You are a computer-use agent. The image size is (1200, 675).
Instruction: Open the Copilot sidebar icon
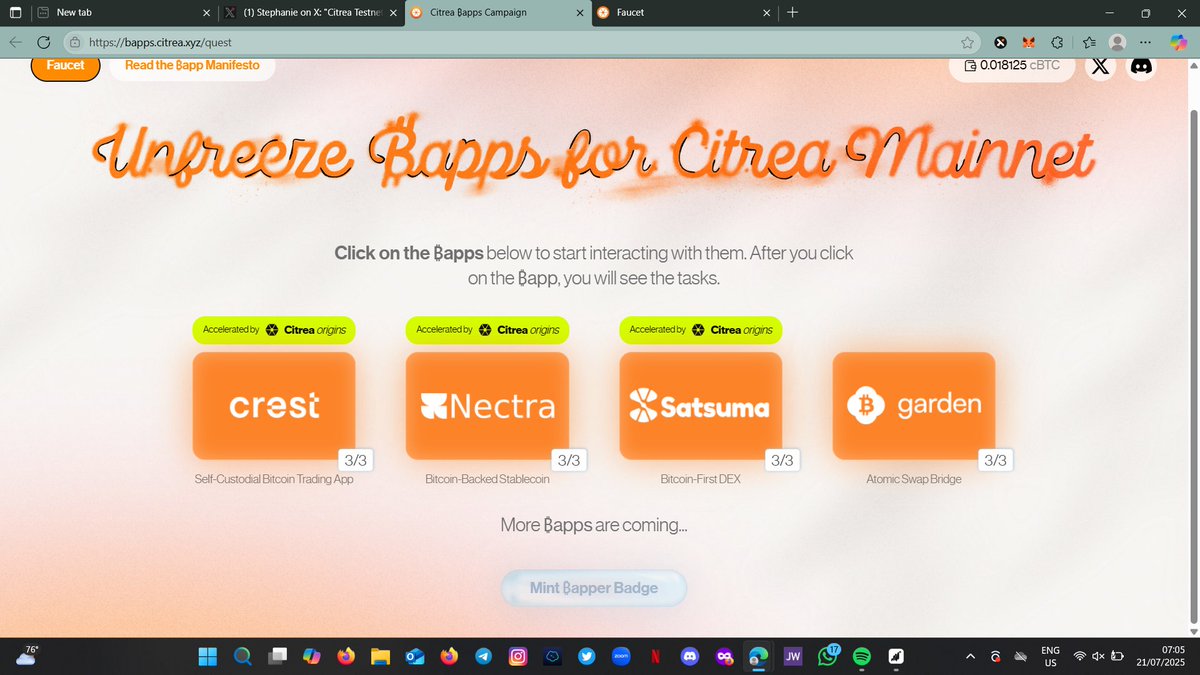pyautogui.click(x=1181, y=42)
